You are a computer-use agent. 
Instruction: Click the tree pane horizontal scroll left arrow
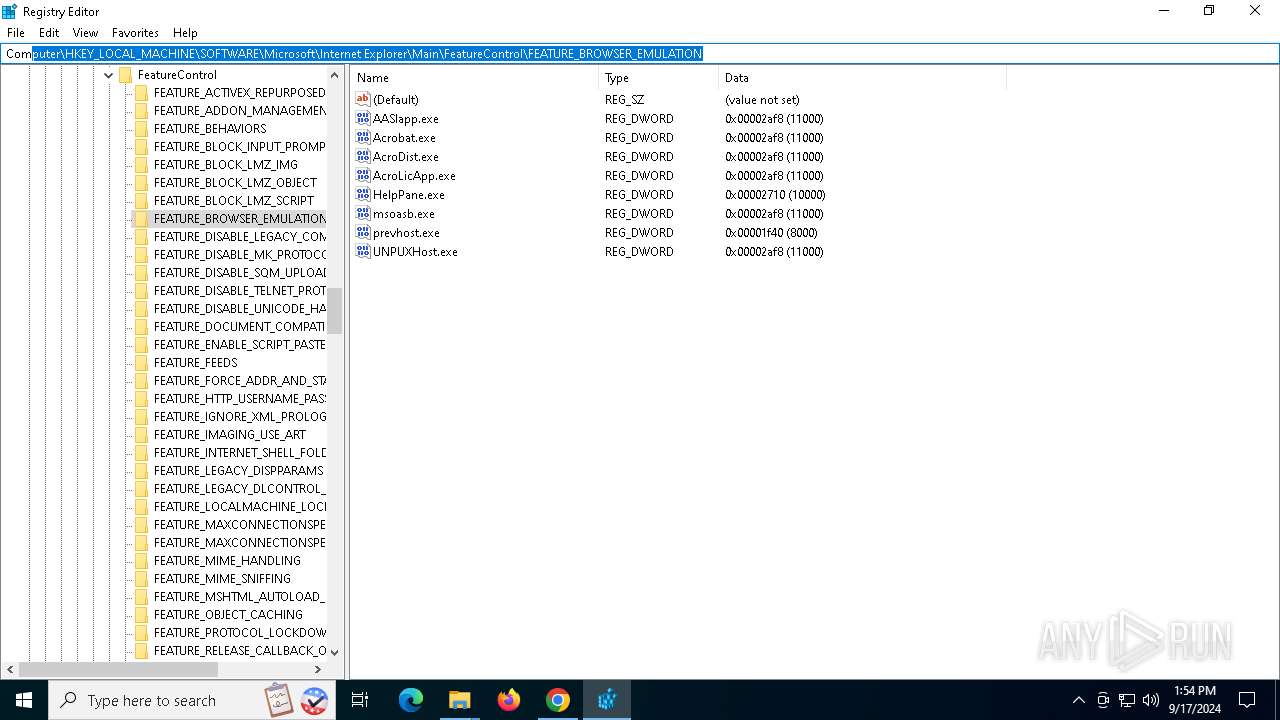[x=10, y=669]
